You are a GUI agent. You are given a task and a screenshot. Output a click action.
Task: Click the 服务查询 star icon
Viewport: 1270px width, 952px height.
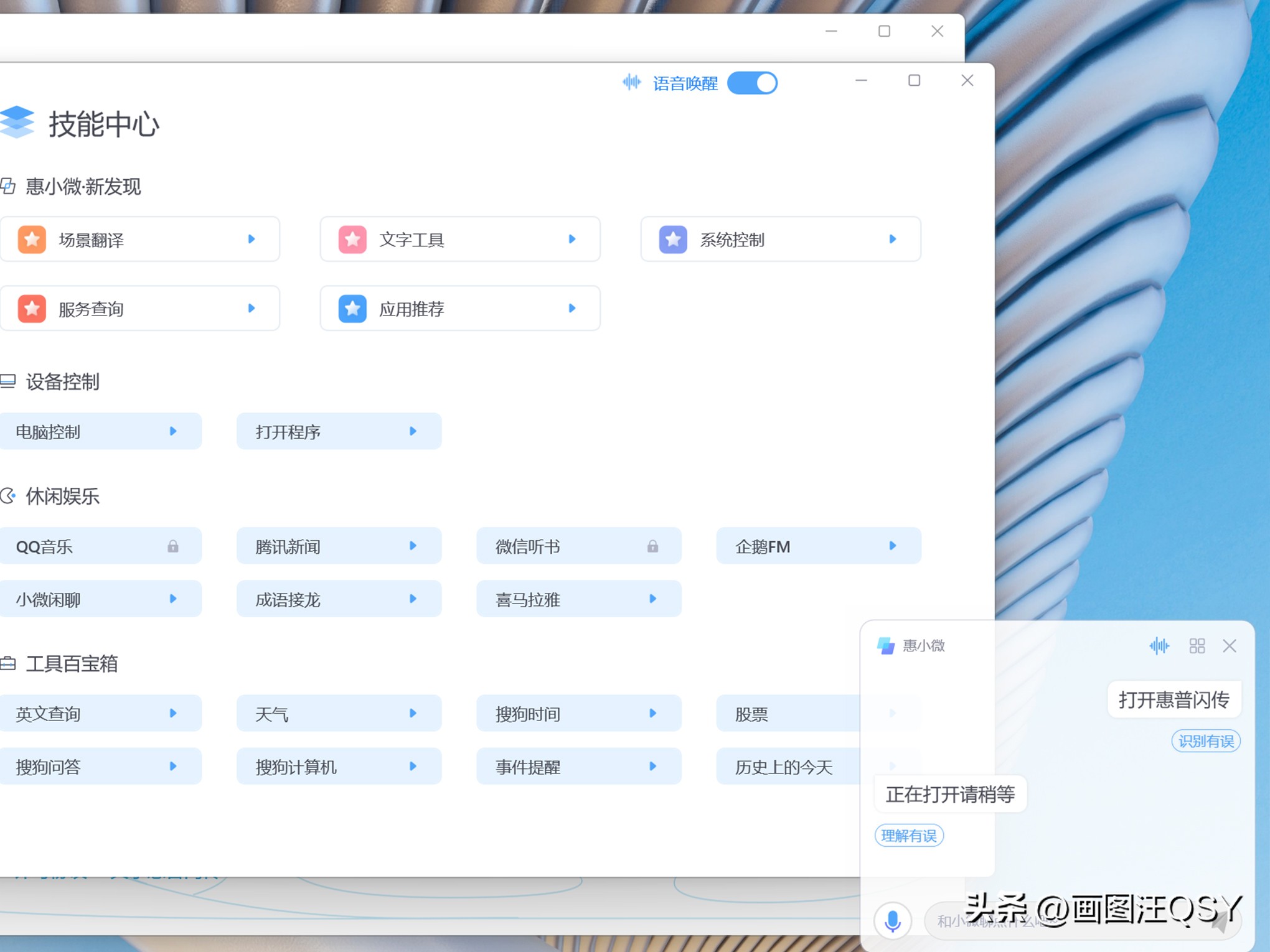point(32,309)
